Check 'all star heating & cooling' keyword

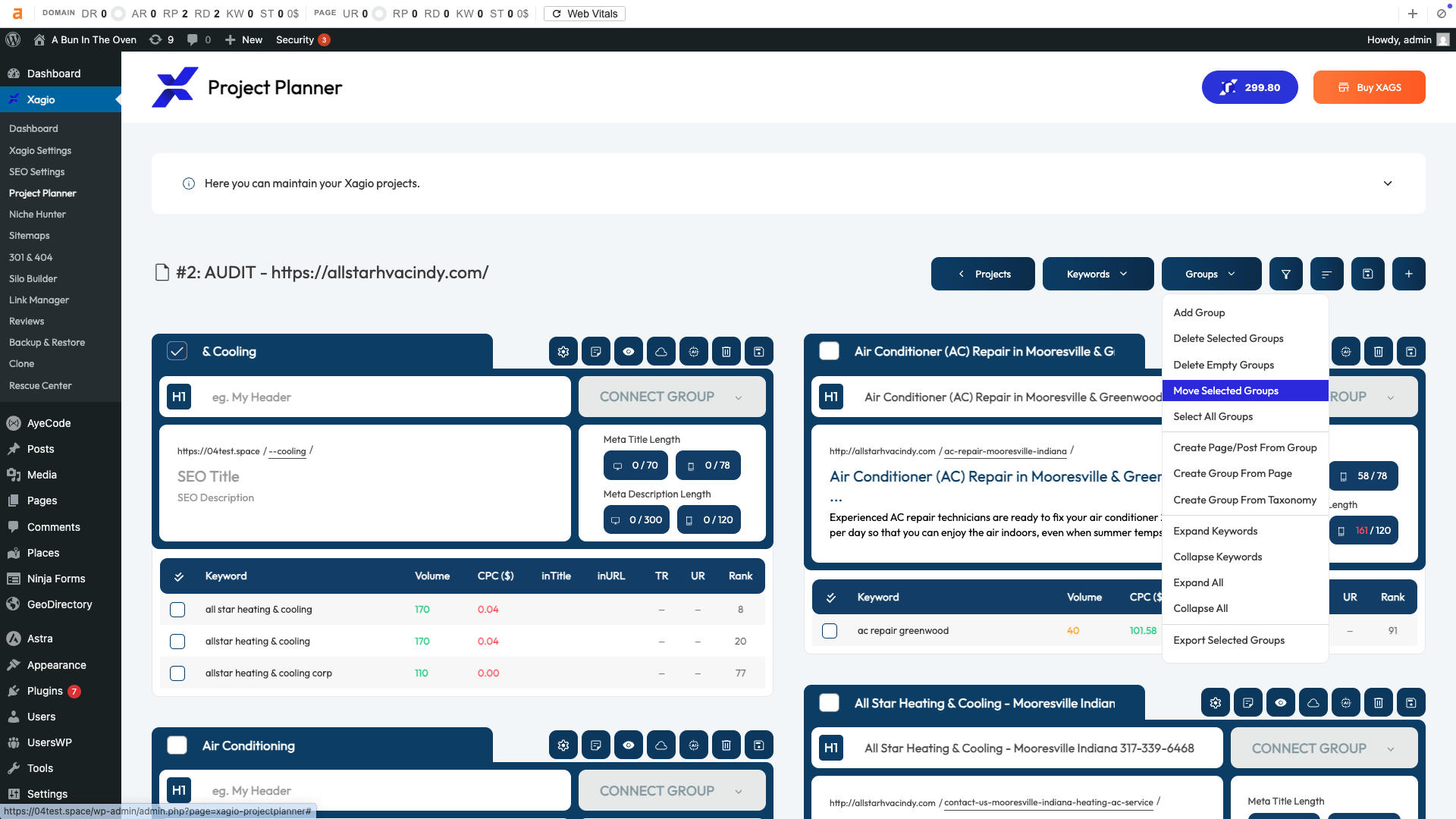click(177, 610)
